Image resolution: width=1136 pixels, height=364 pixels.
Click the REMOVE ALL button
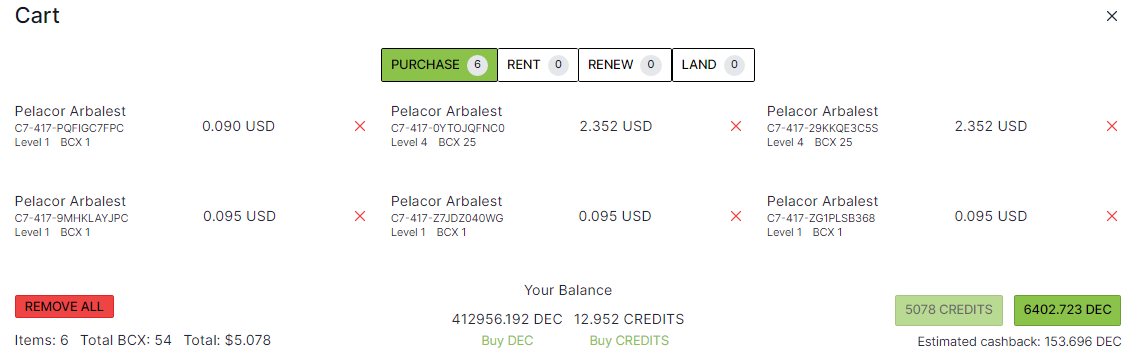64,307
